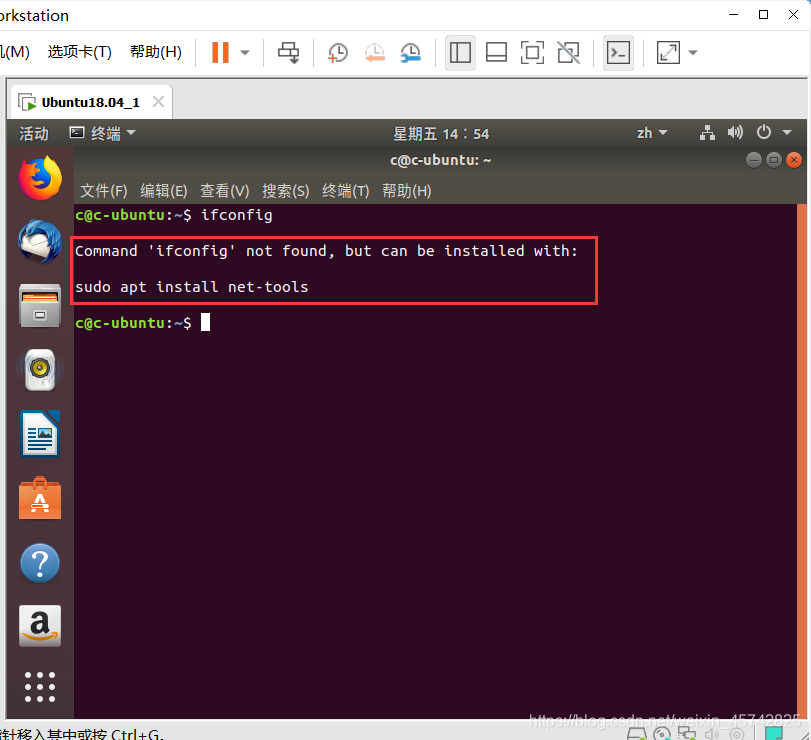Revert the VM to its snapshot

pos(374,52)
